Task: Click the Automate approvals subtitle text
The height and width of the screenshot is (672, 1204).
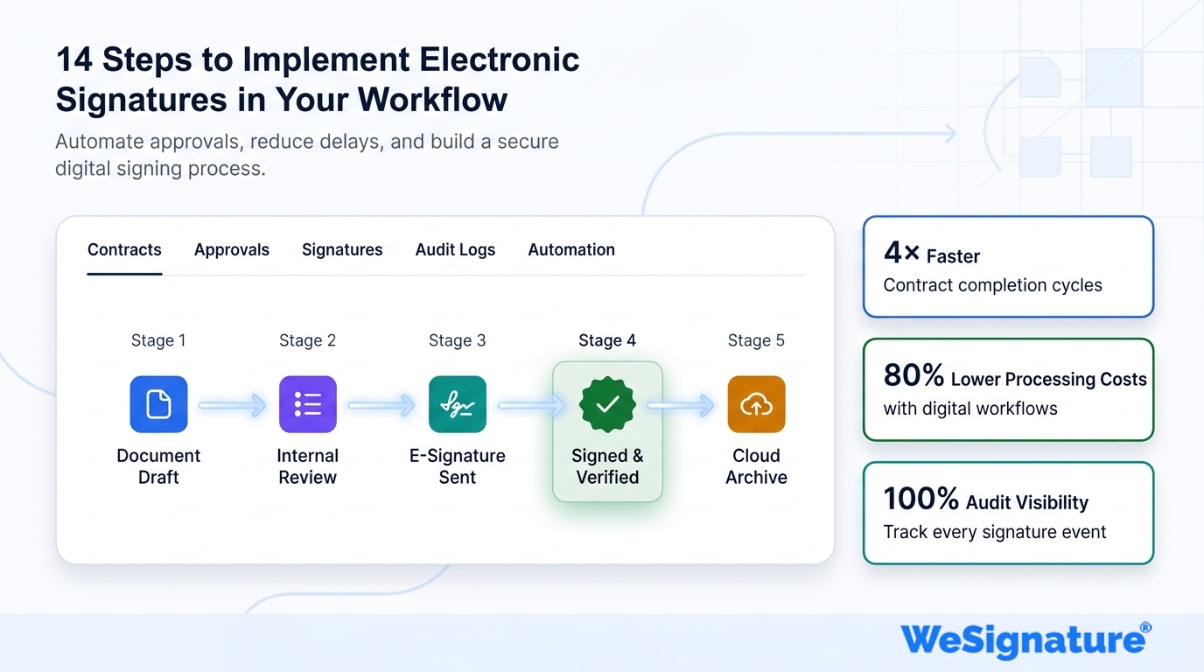Action: coord(307,155)
